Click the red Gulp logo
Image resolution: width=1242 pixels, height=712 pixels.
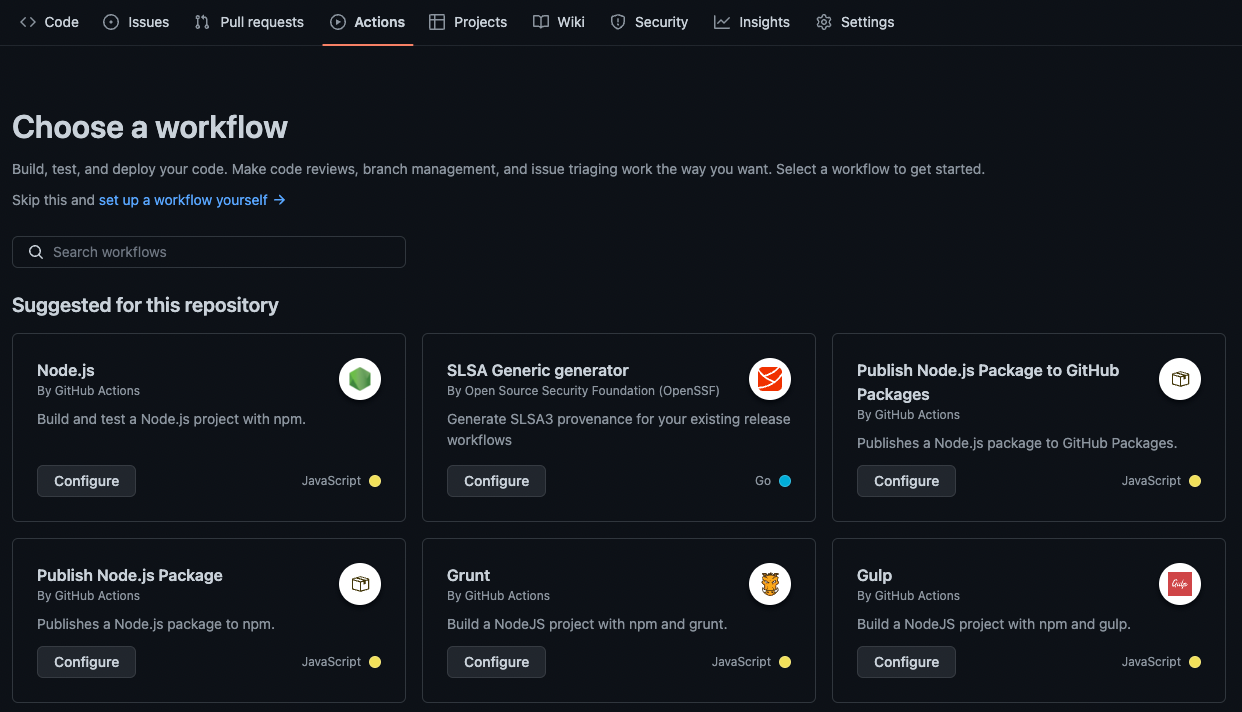1180,584
